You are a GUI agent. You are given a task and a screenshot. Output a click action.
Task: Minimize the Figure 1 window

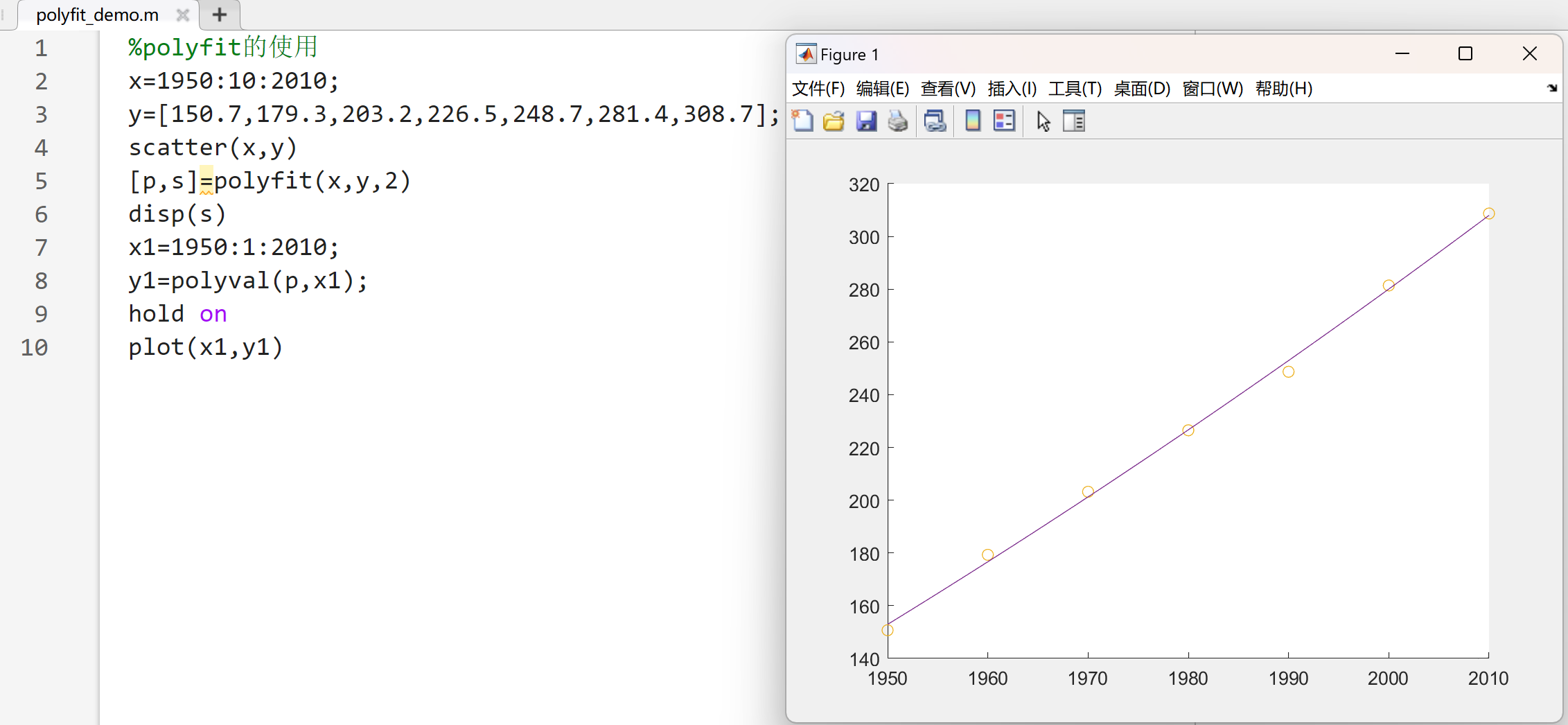point(1402,53)
